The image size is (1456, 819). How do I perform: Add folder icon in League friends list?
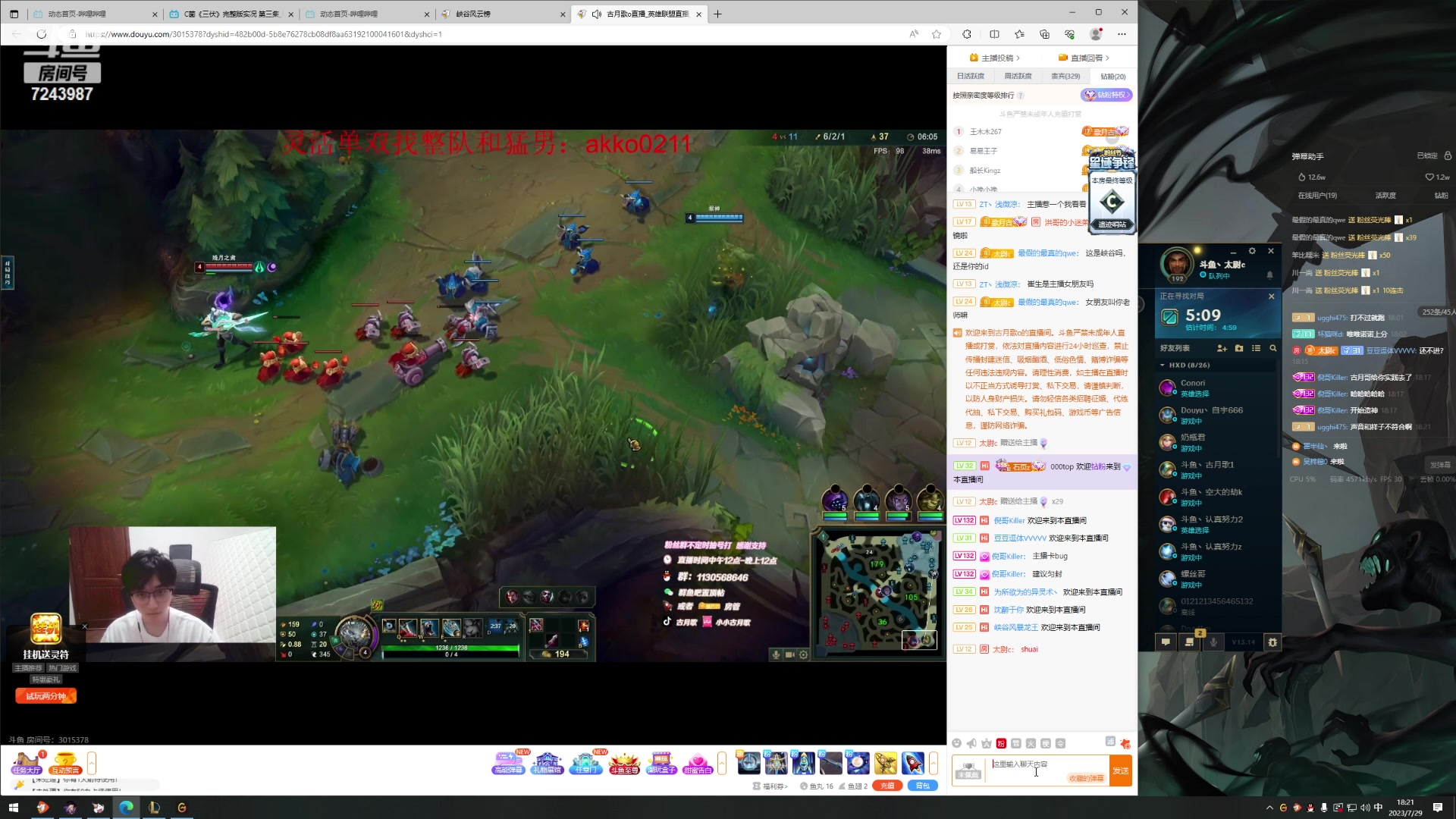click(1239, 348)
